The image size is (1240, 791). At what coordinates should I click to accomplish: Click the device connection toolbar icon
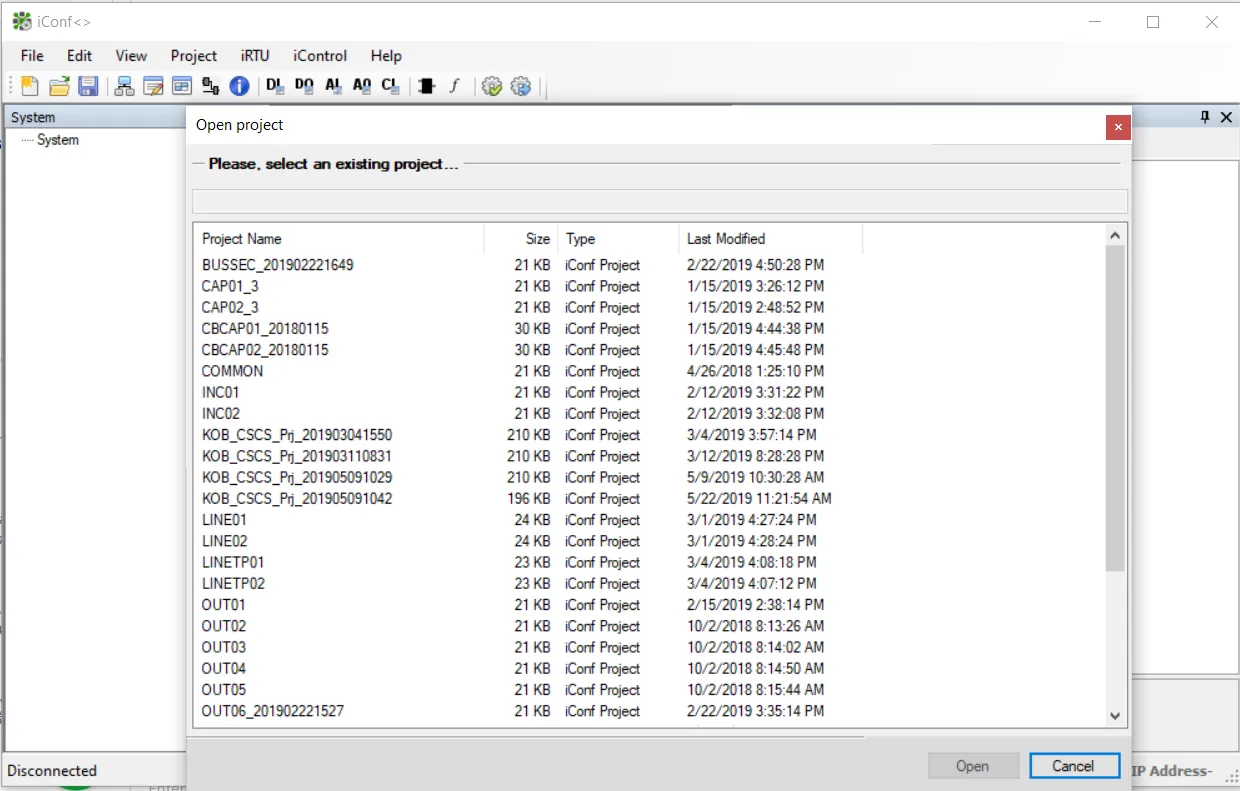[210, 86]
